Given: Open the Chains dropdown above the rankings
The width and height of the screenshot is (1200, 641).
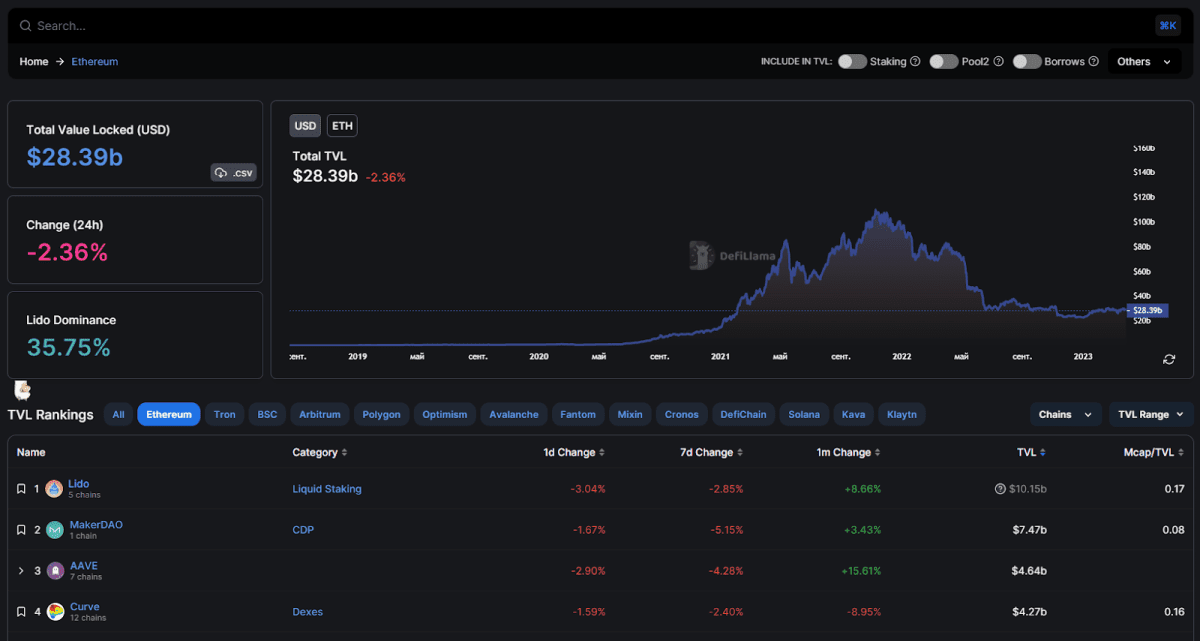Looking at the screenshot, I should 1066,414.
